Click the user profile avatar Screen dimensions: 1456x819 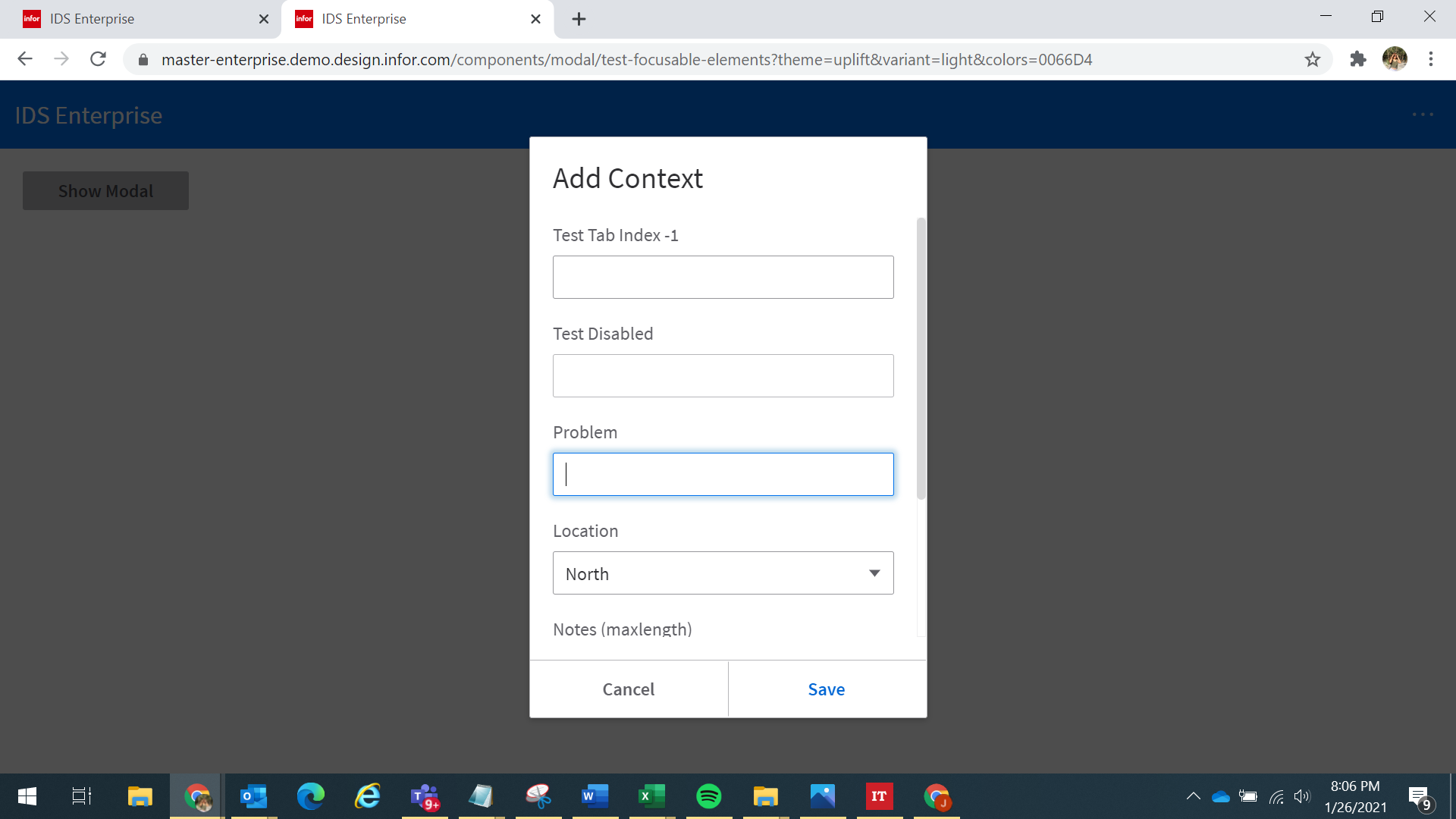tap(1394, 59)
